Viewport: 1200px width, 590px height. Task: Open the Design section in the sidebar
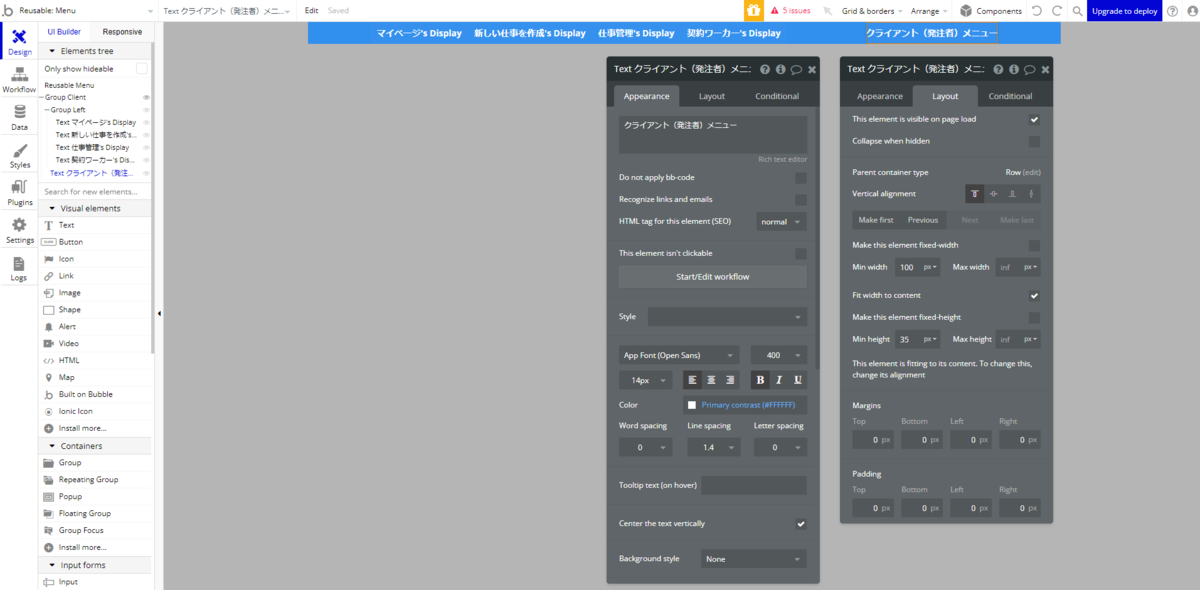[x=19, y=41]
